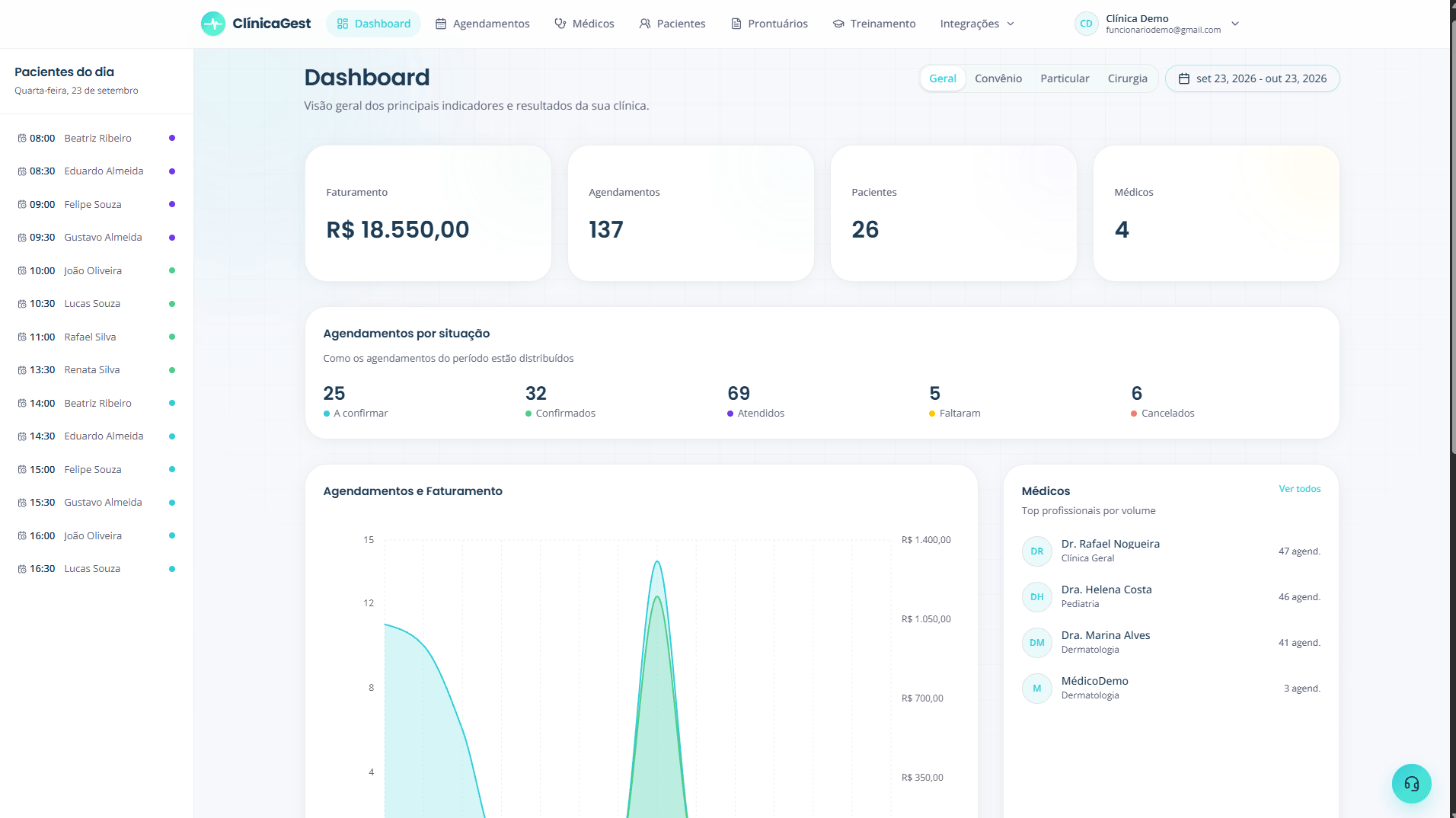Click the clock icon beside 10:00 appointment
The image size is (1456, 818).
coord(22,271)
